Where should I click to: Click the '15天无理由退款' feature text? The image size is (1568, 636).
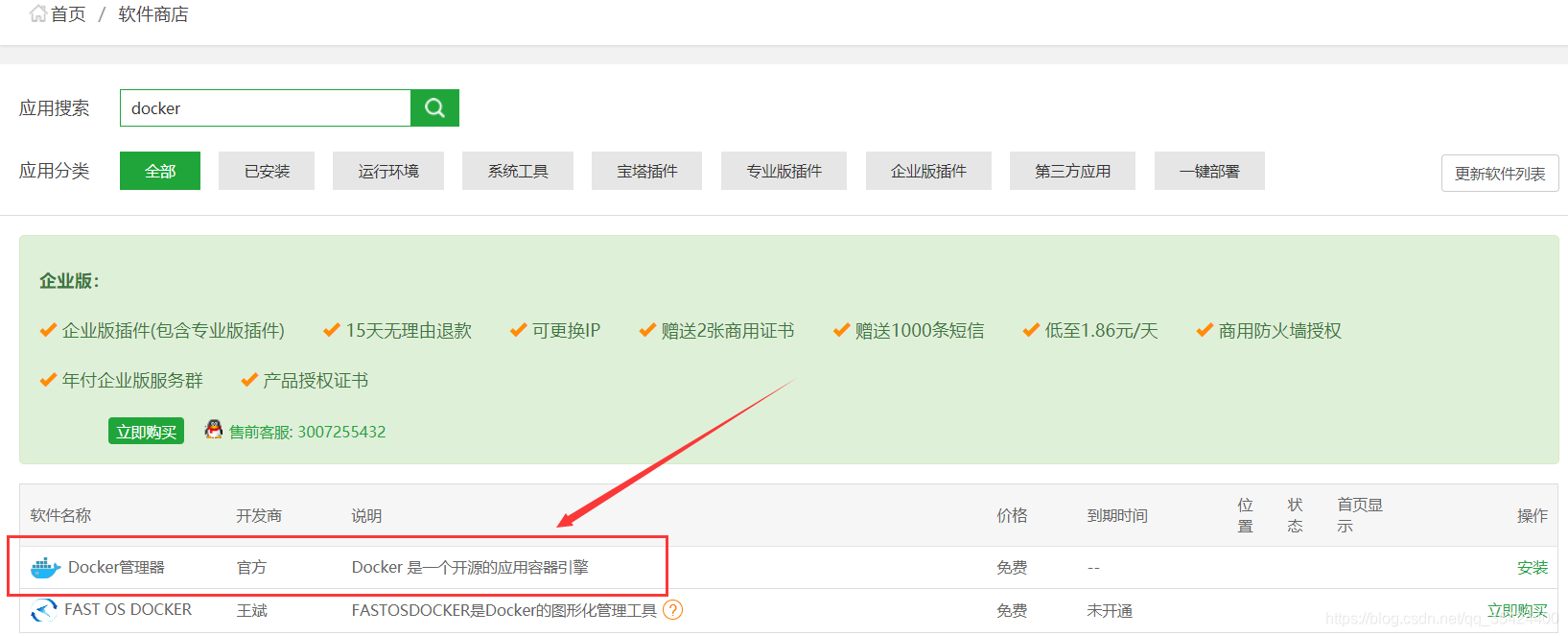tap(409, 331)
